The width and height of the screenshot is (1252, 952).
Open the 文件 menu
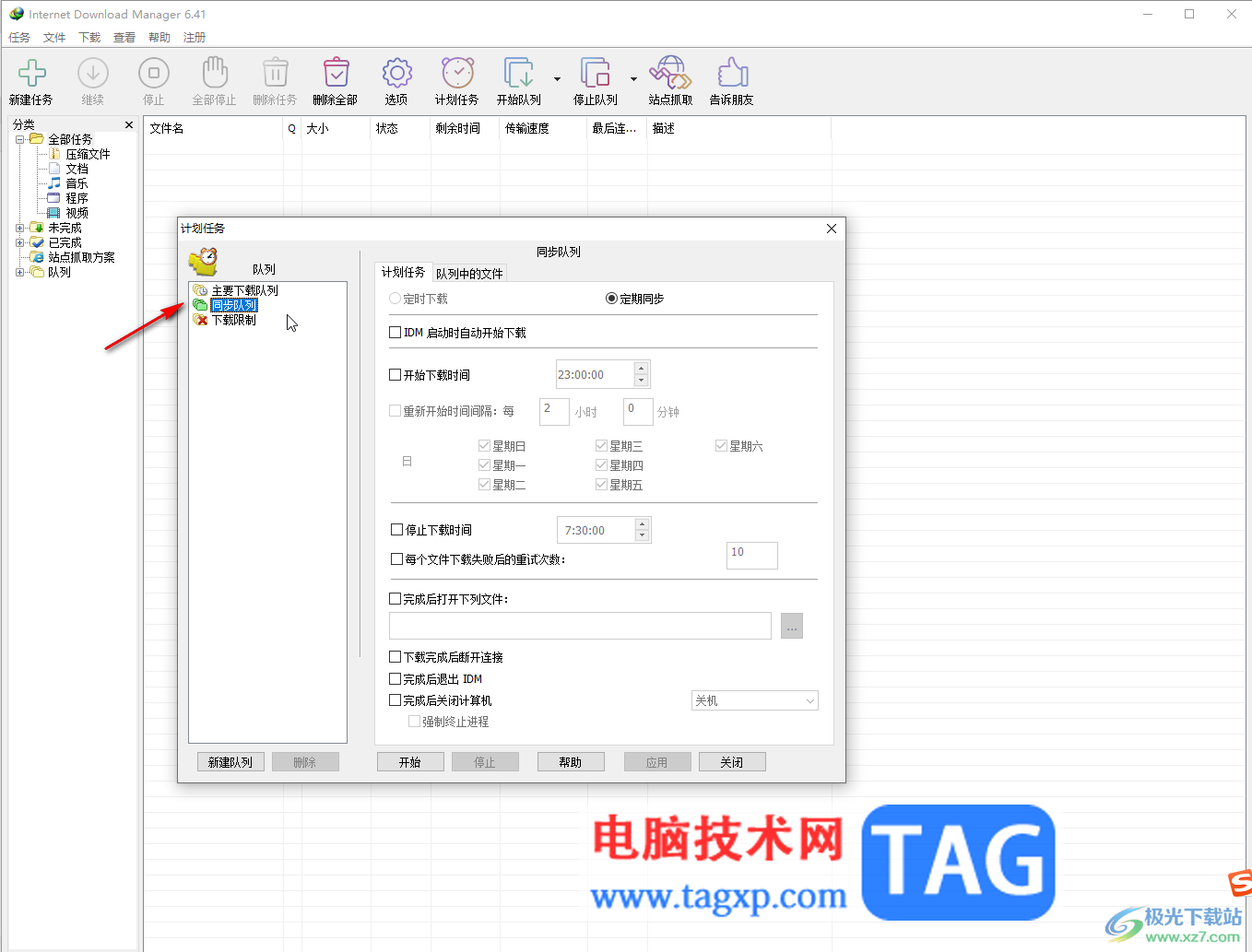coord(54,38)
